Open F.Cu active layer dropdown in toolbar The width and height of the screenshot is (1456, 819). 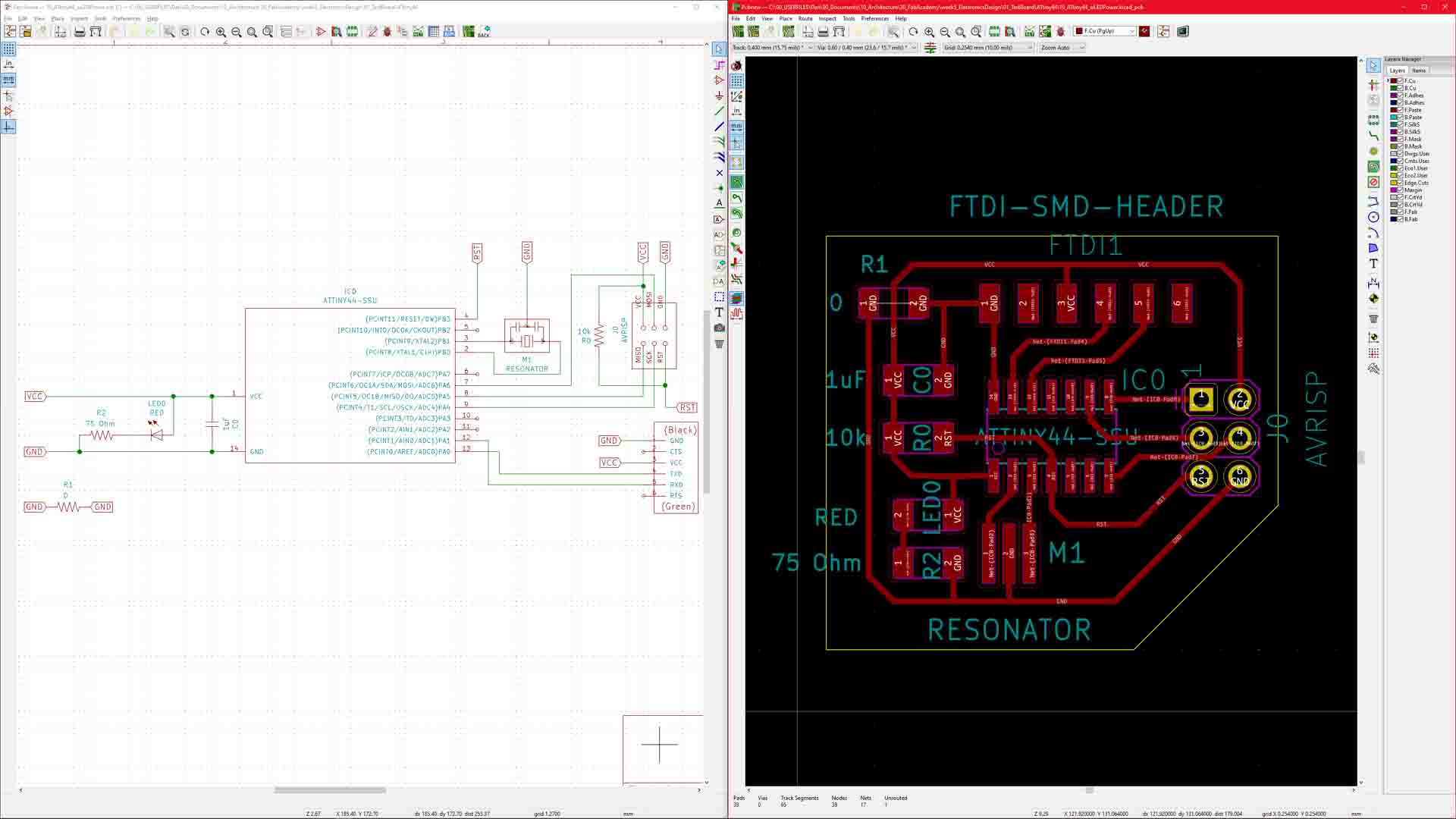click(1105, 31)
